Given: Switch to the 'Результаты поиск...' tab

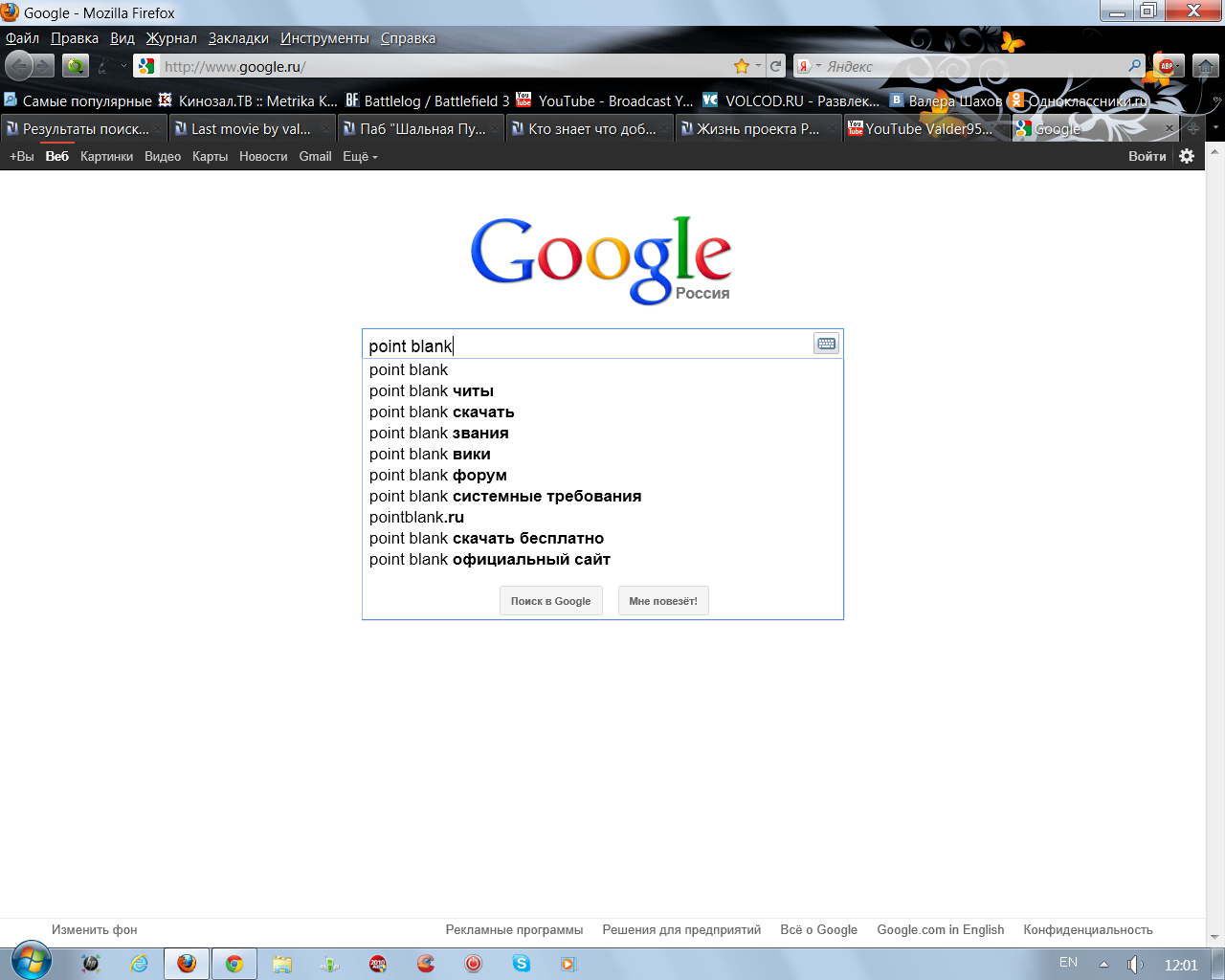Looking at the screenshot, I should pos(84,128).
